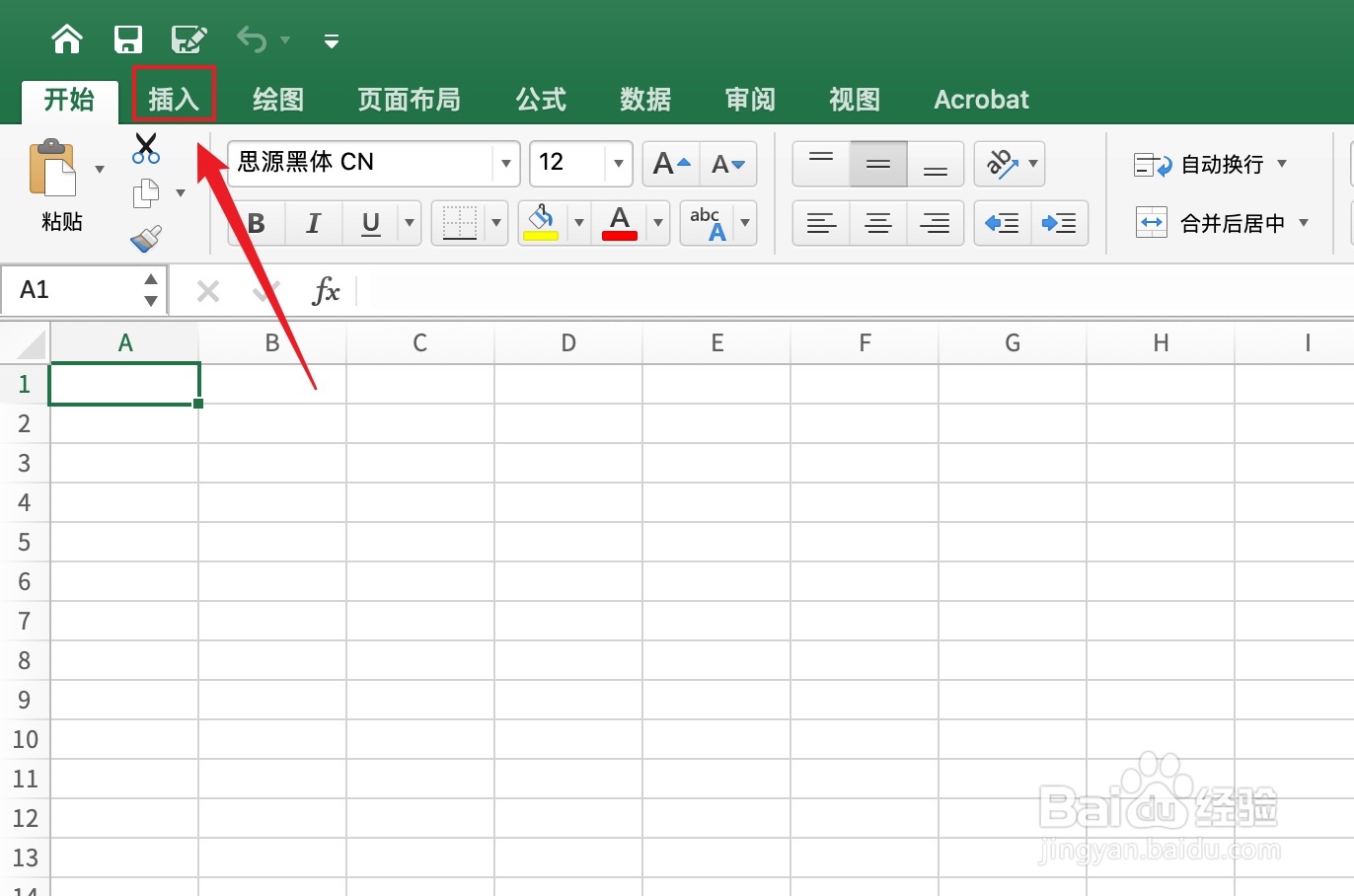Viewport: 1354px width, 896px height.
Task: Open the 自动换行 dropdown arrow
Action: 1282,164
